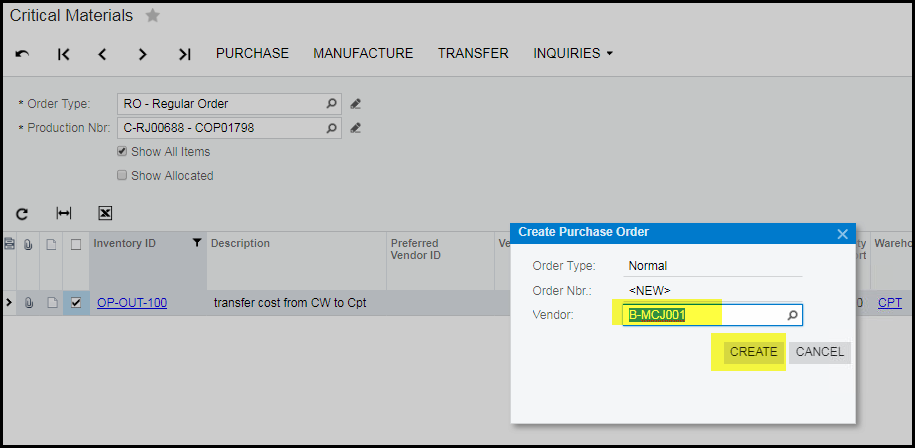The image size is (915, 448).
Task: Fit grid columns to width
Action: point(64,213)
